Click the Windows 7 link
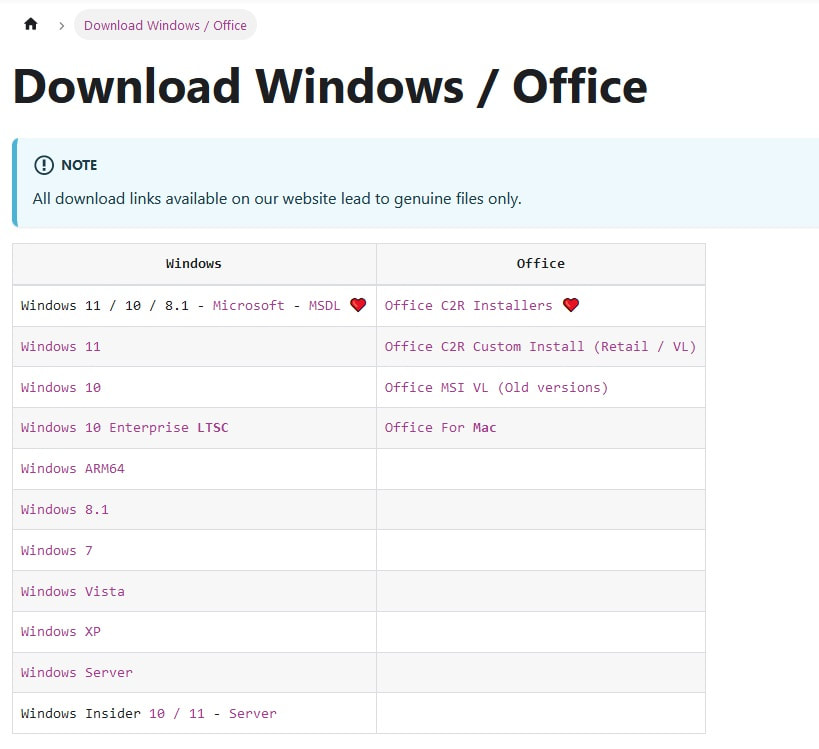Viewport: 819px width, 749px height. (57, 550)
